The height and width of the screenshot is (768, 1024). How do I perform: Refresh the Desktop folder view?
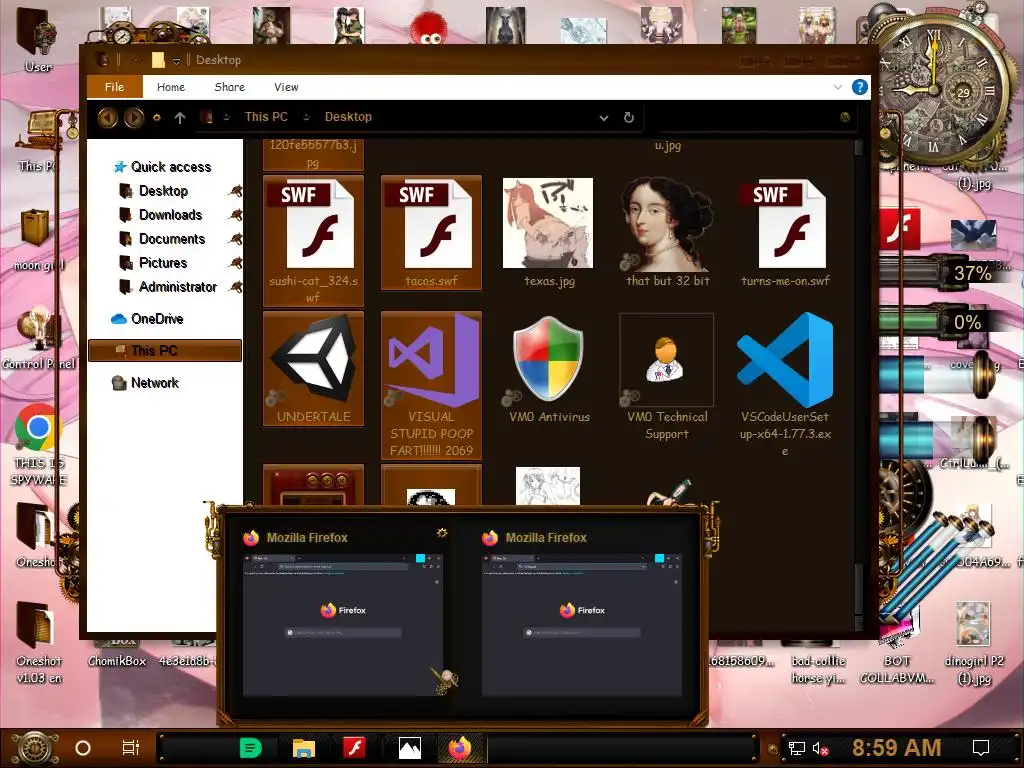(x=629, y=118)
